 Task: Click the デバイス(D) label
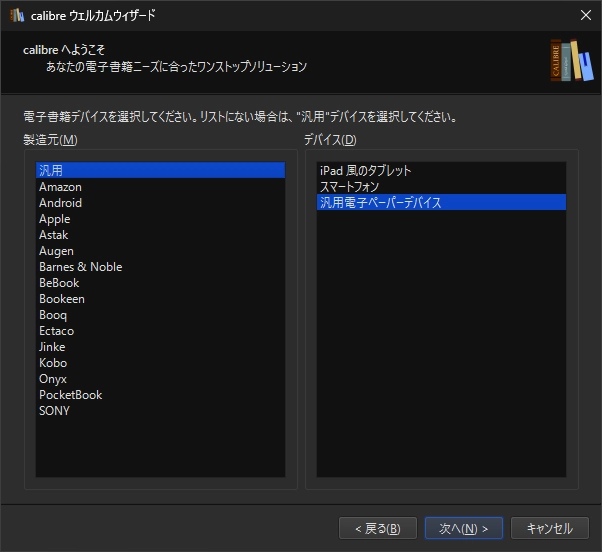click(330, 140)
